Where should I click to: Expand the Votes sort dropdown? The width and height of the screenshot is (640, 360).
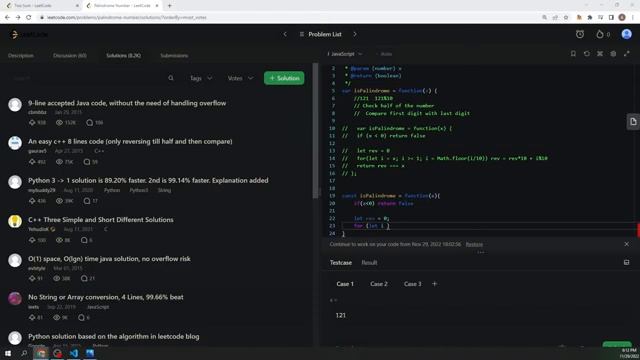click(240, 78)
